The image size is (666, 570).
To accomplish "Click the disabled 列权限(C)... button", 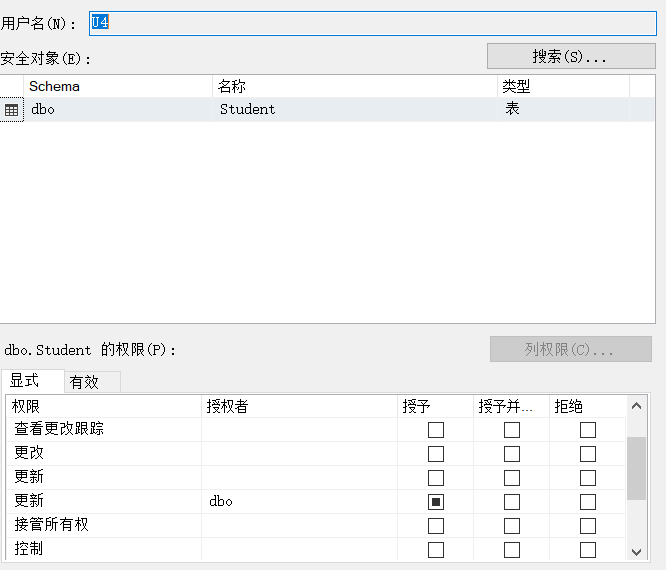I will 570,349.
